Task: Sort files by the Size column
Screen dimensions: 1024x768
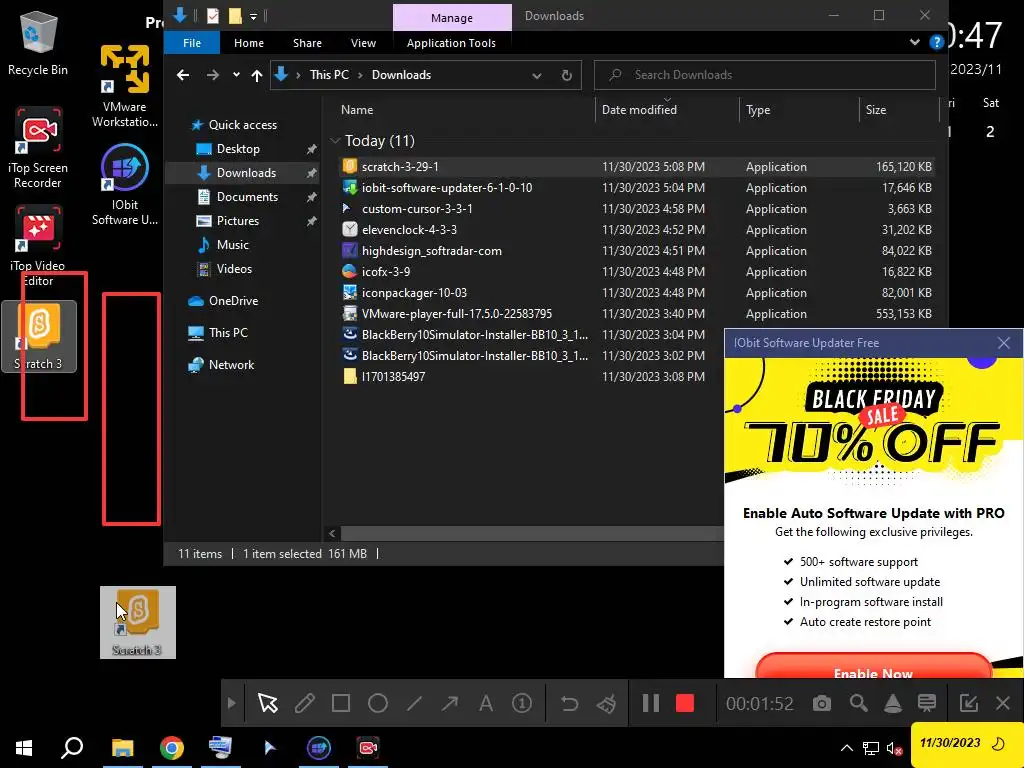Action: point(876,110)
